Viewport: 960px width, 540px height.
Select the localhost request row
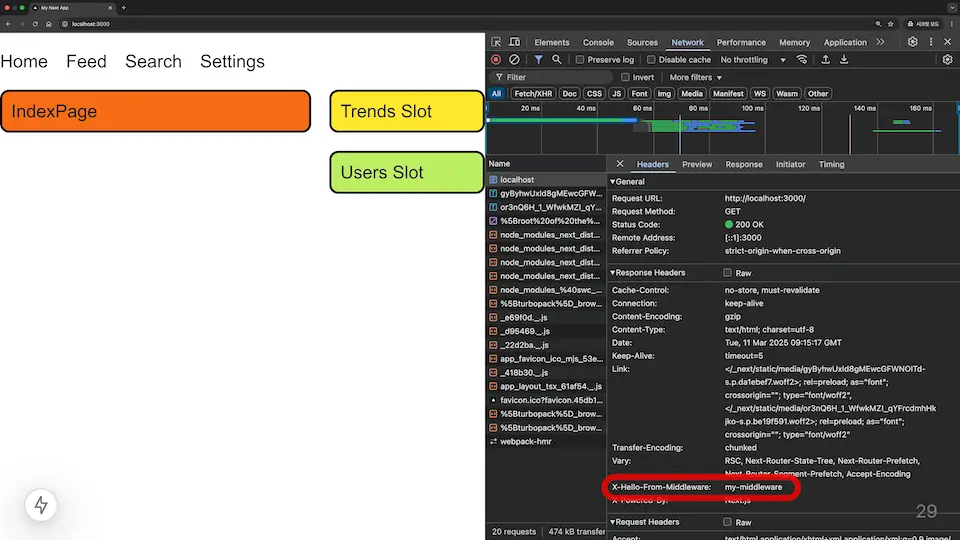coord(546,179)
